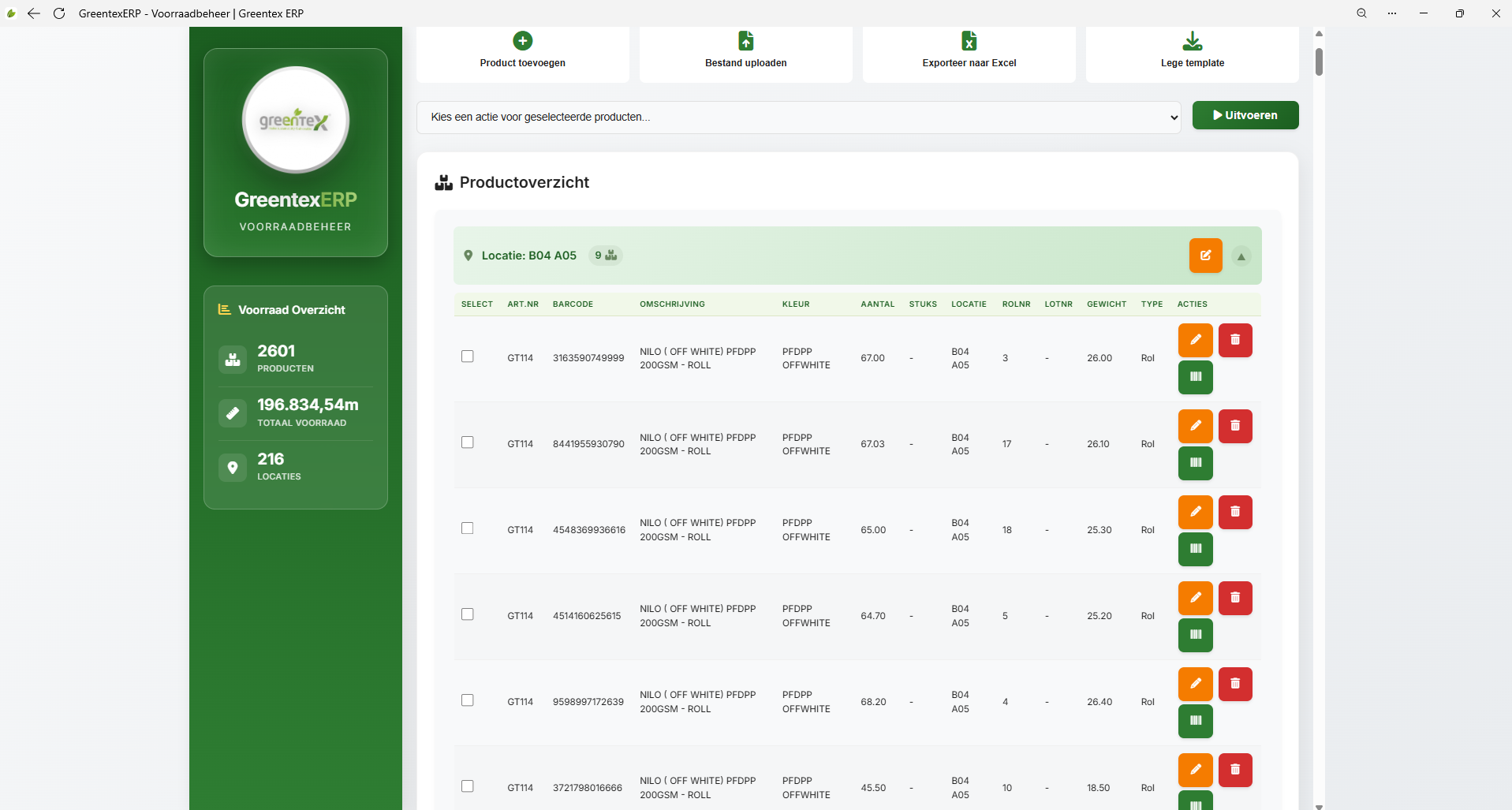Click Product toevoegen plus icon
The image size is (1512, 810).
522,40
